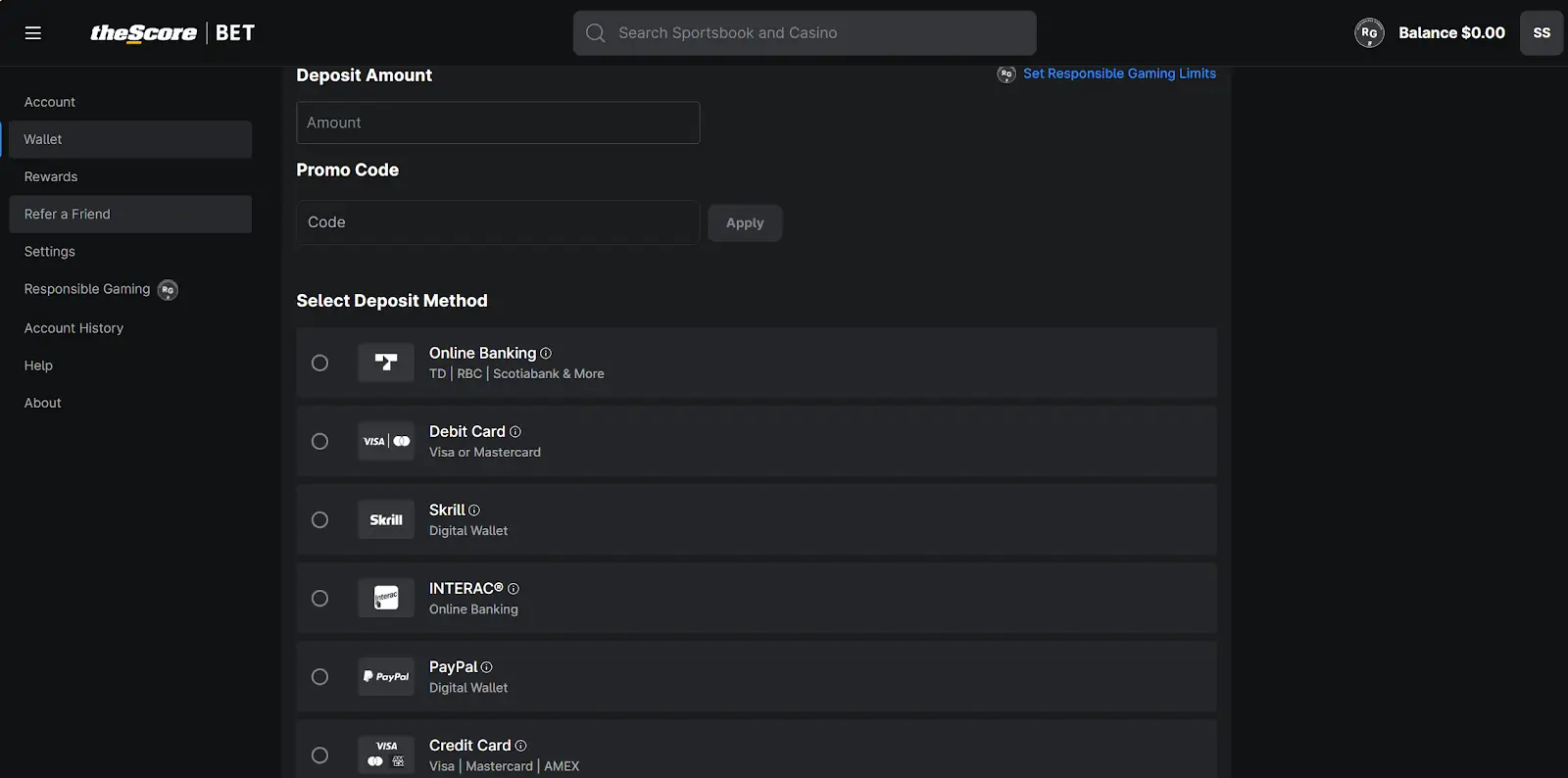Pick Skrill digital wallet radio button
Screen dimensions: 1568x778
pyautogui.click(x=319, y=519)
